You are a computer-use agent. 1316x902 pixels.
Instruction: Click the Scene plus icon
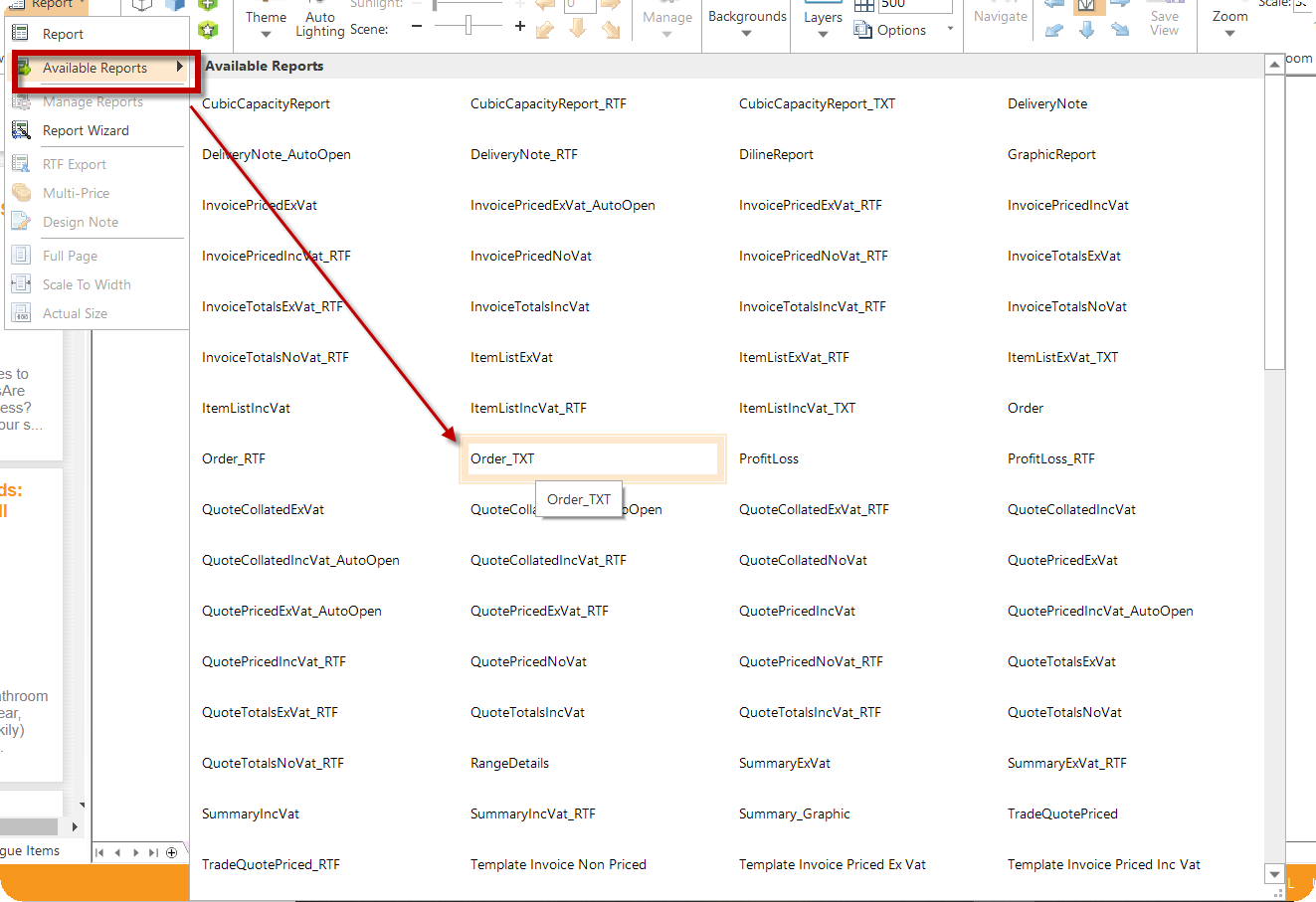point(520,26)
